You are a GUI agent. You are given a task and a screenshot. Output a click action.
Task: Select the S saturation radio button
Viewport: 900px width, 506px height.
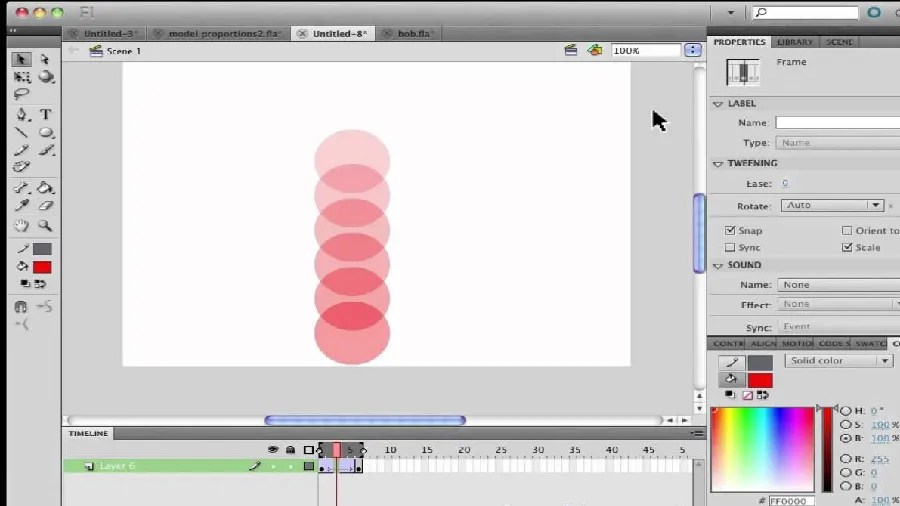pos(845,425)
